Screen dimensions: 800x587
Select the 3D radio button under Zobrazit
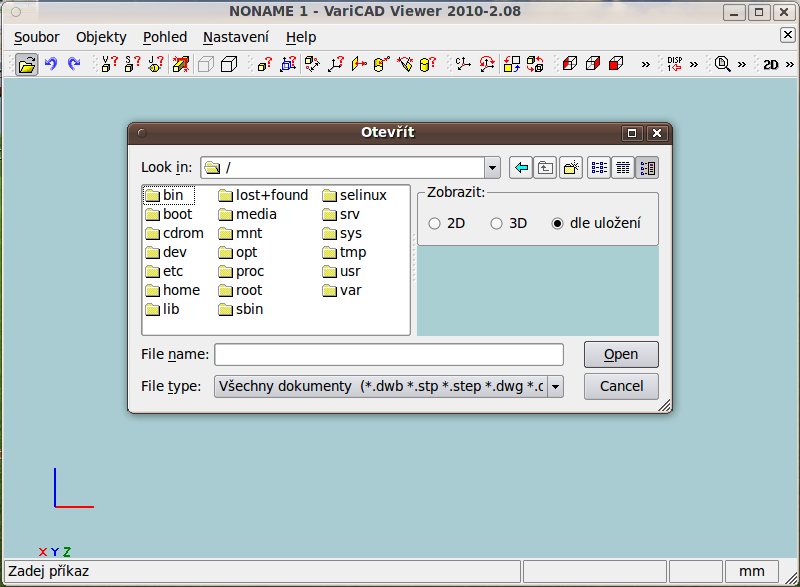click(x=496, y=223)
